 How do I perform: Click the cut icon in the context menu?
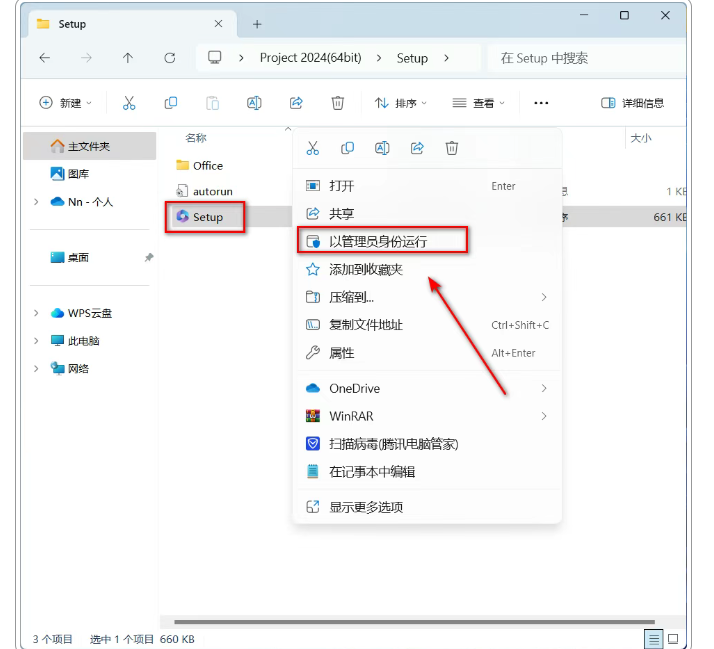312,148
